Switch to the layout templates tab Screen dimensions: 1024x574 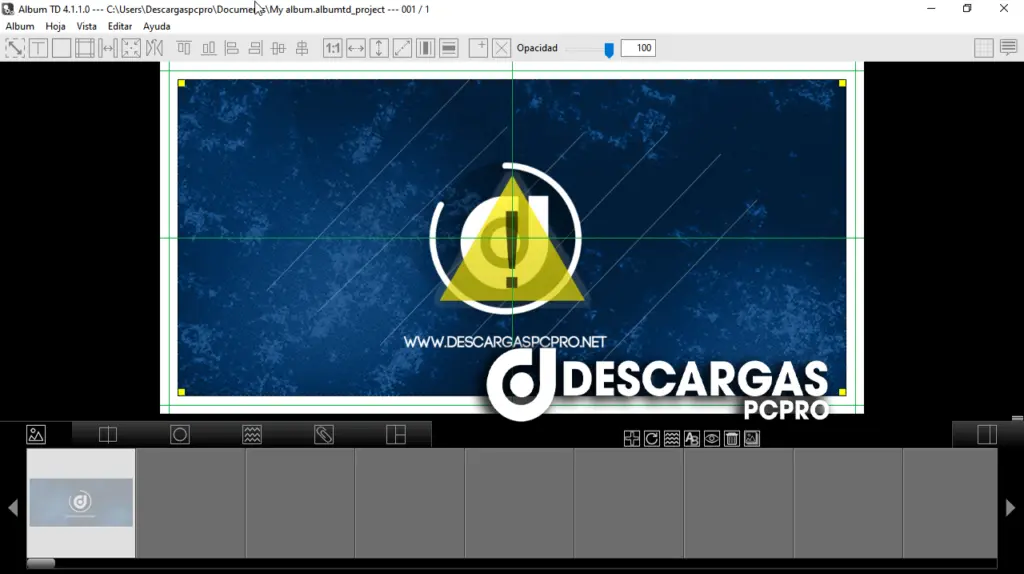click(x=396, y=434)
